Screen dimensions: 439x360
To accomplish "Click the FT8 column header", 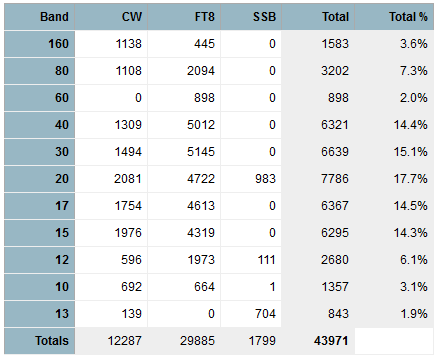I will (x=184, y=17).
